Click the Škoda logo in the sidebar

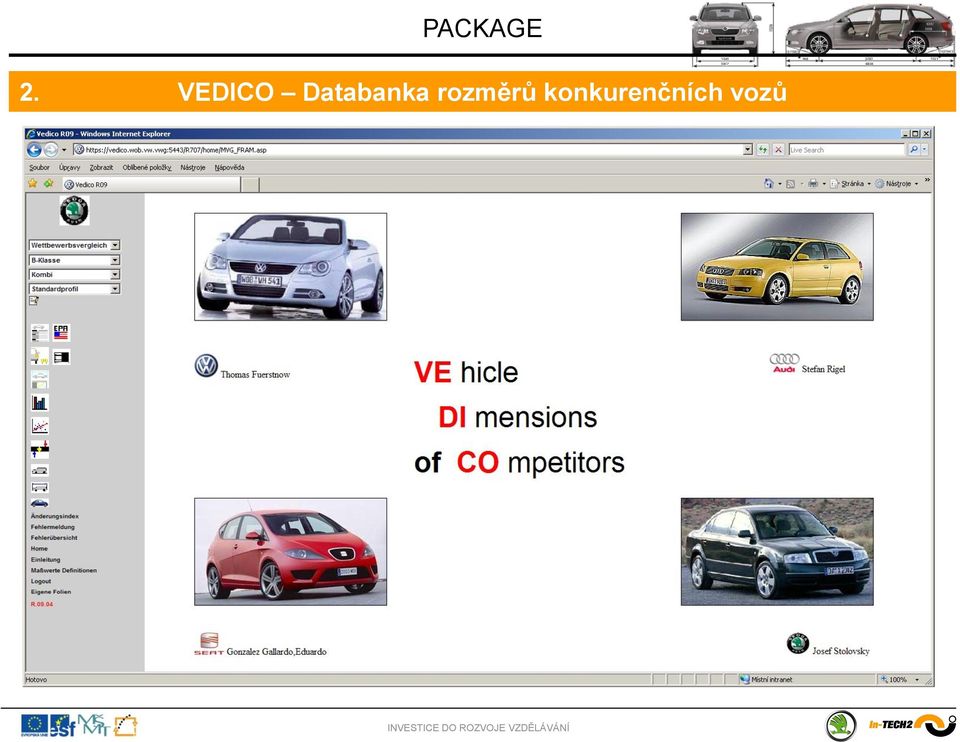74,211
